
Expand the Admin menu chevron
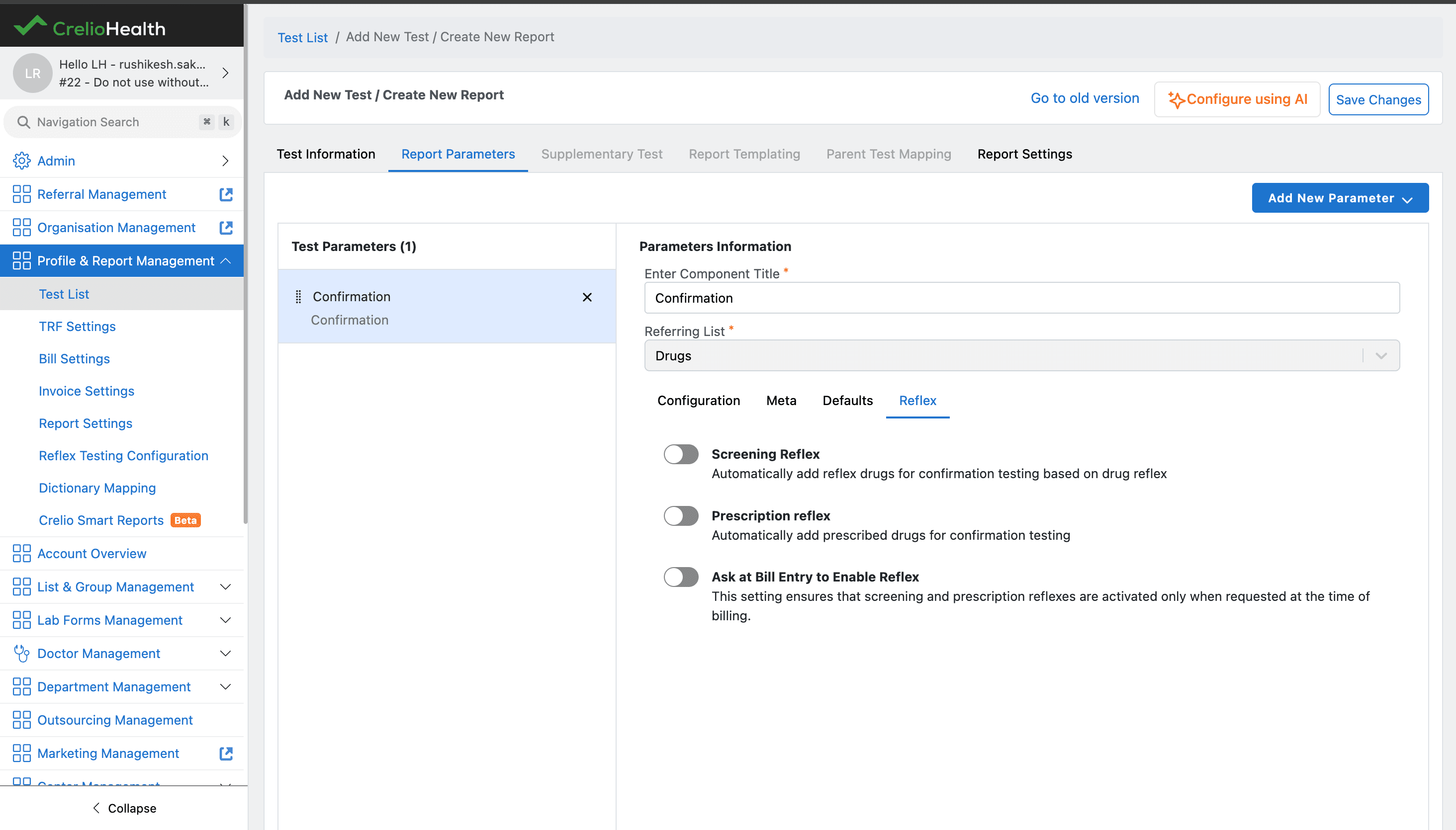pos(225,161)
